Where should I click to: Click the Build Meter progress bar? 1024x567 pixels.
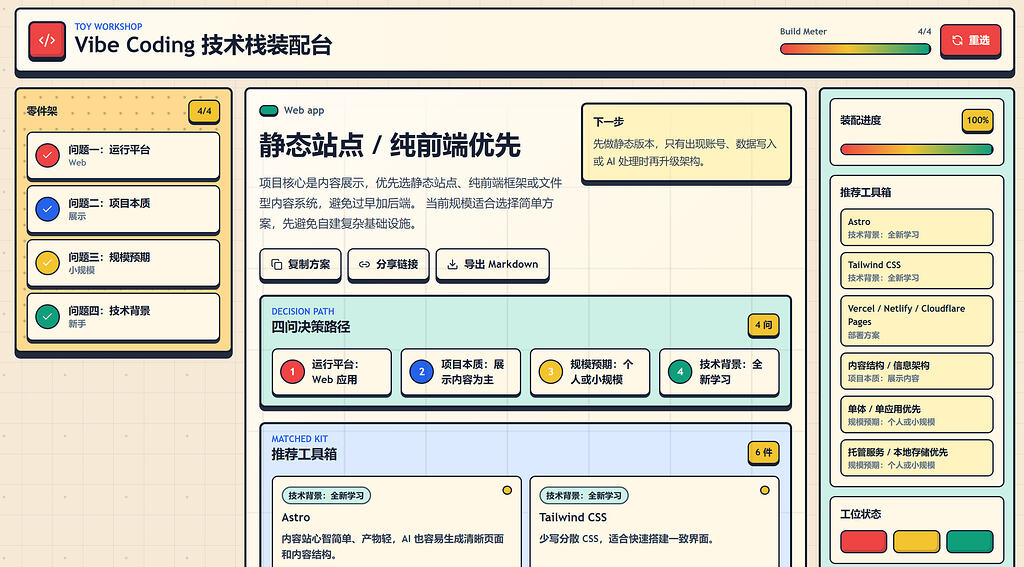click(x=855, y=49)
